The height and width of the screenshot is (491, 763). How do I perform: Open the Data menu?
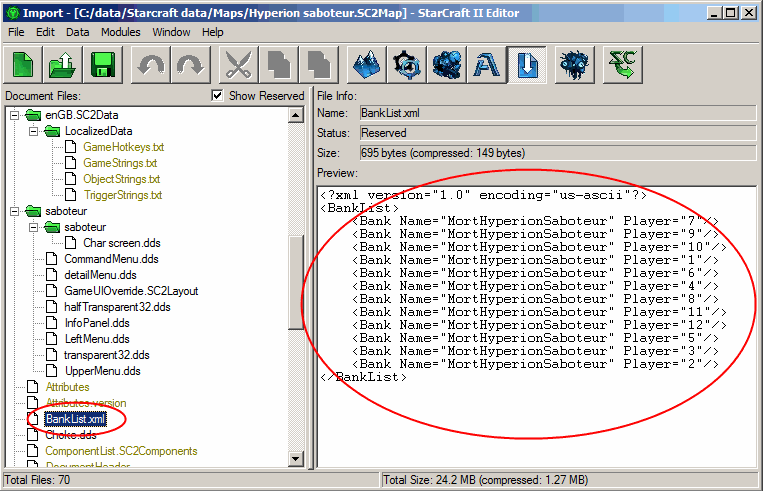coord(77,32)
